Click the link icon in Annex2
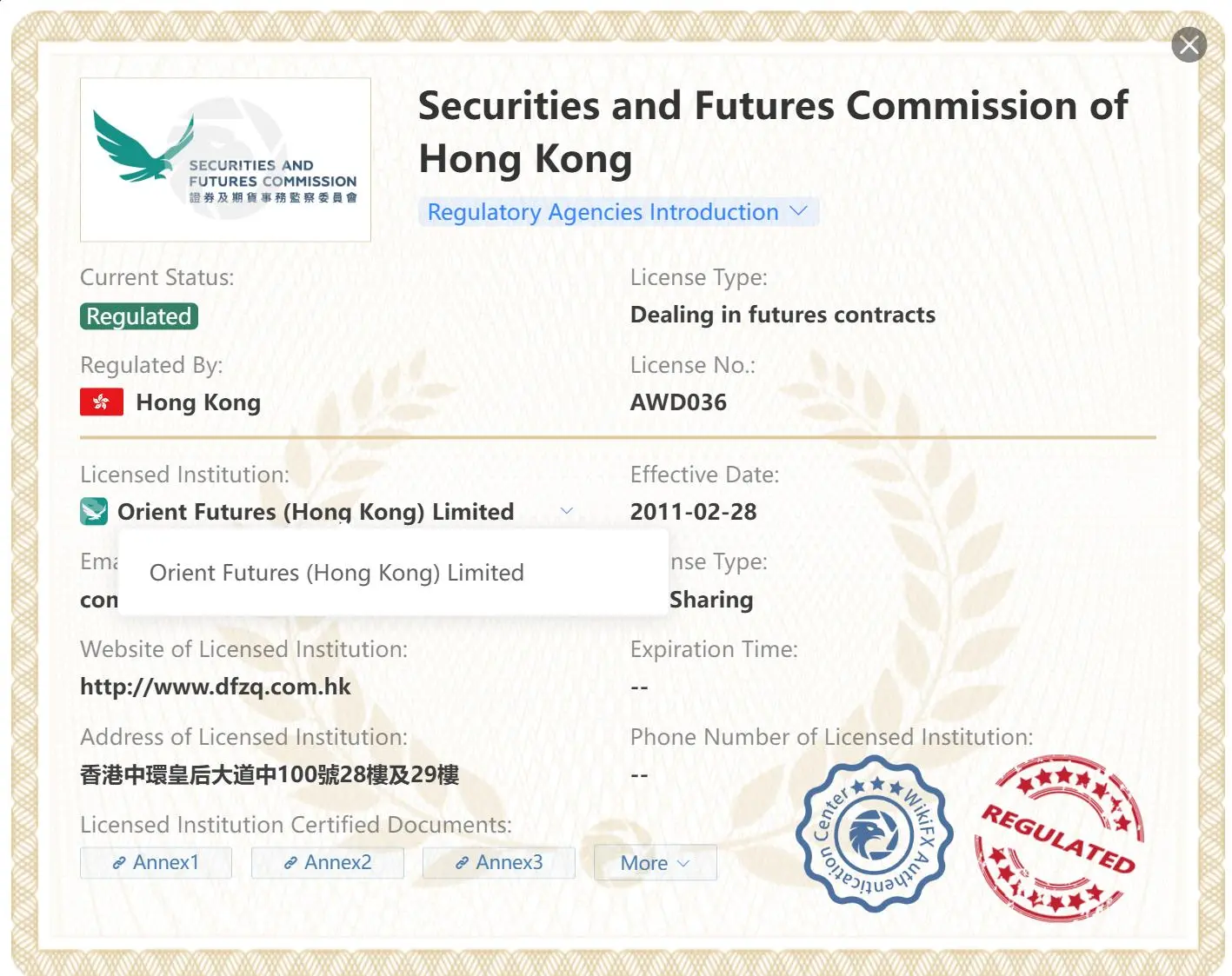 290,863
